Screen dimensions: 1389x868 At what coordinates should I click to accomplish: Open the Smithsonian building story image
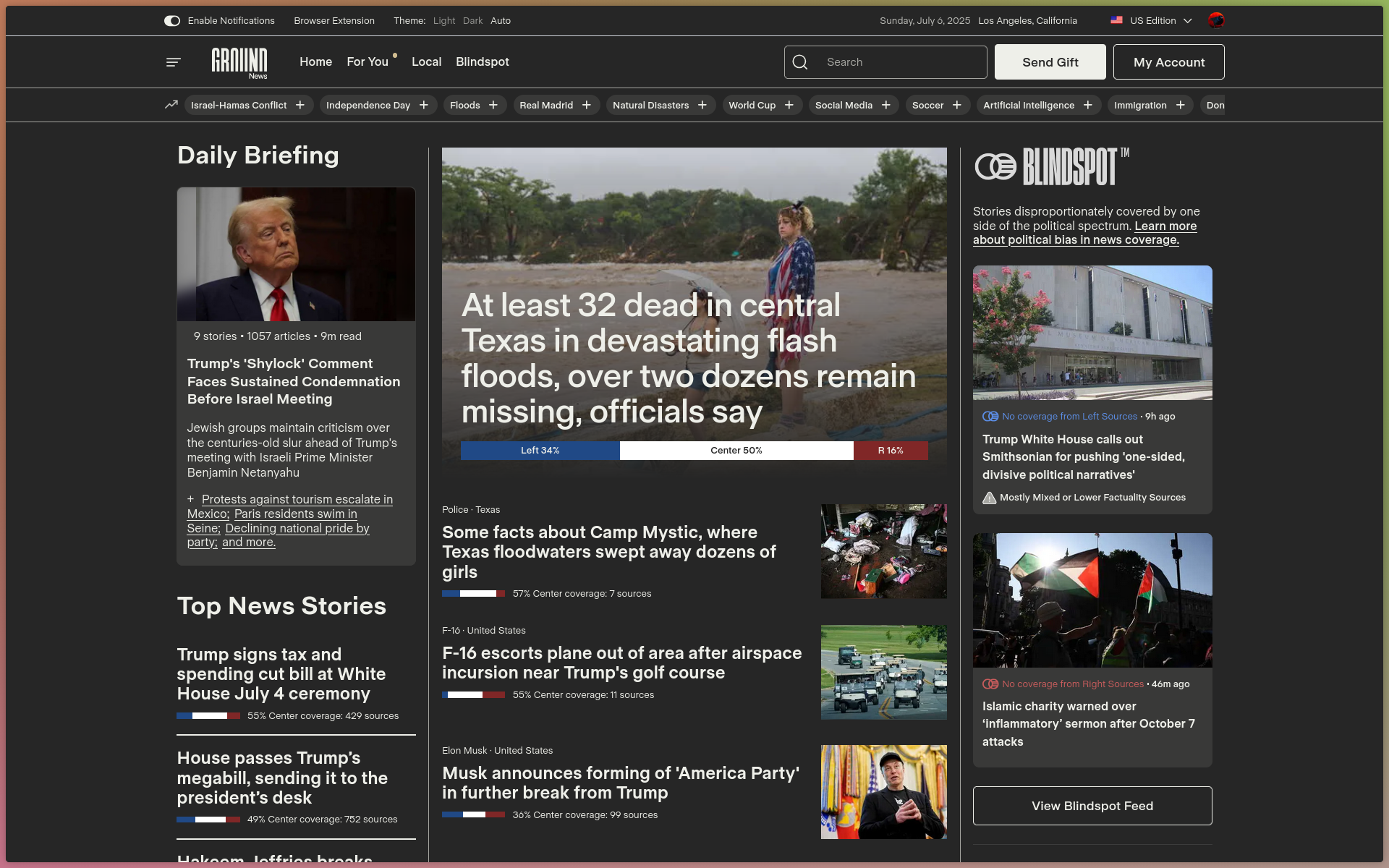tap(1092, 333)
